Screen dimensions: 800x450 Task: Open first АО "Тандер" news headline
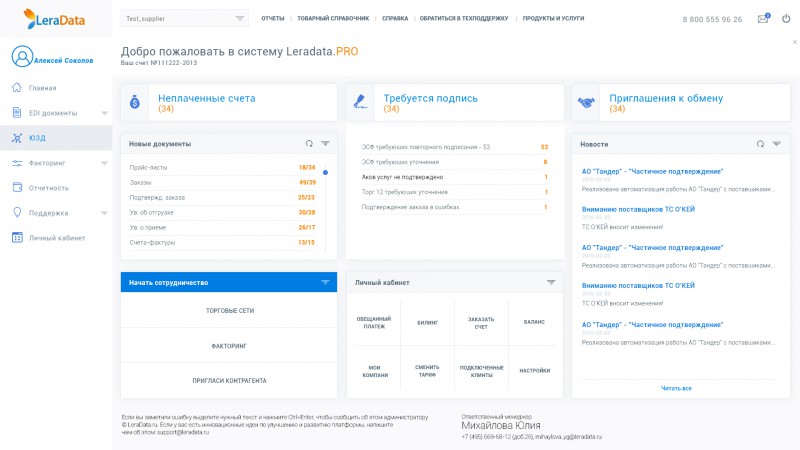pyautogui.click(x=653, y=171)
